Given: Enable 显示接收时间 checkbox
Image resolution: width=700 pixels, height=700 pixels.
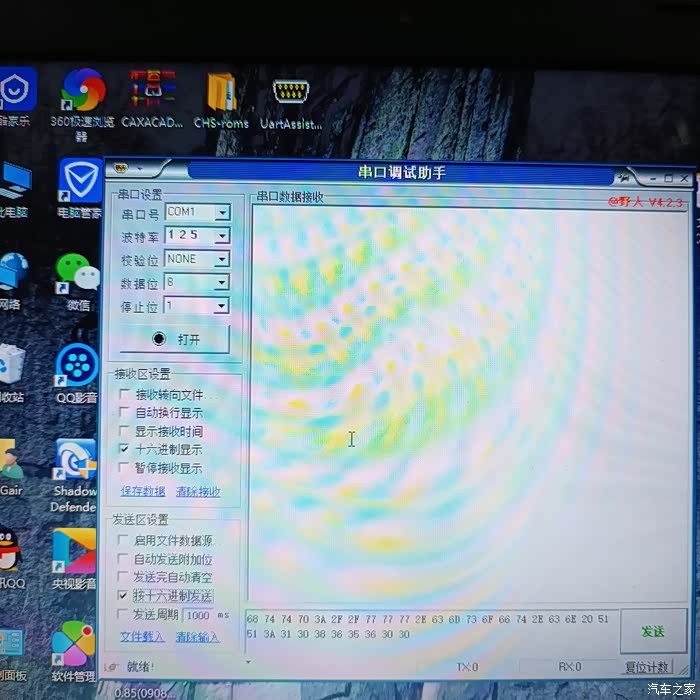Looking at the screenshot, I should (124, 430).
